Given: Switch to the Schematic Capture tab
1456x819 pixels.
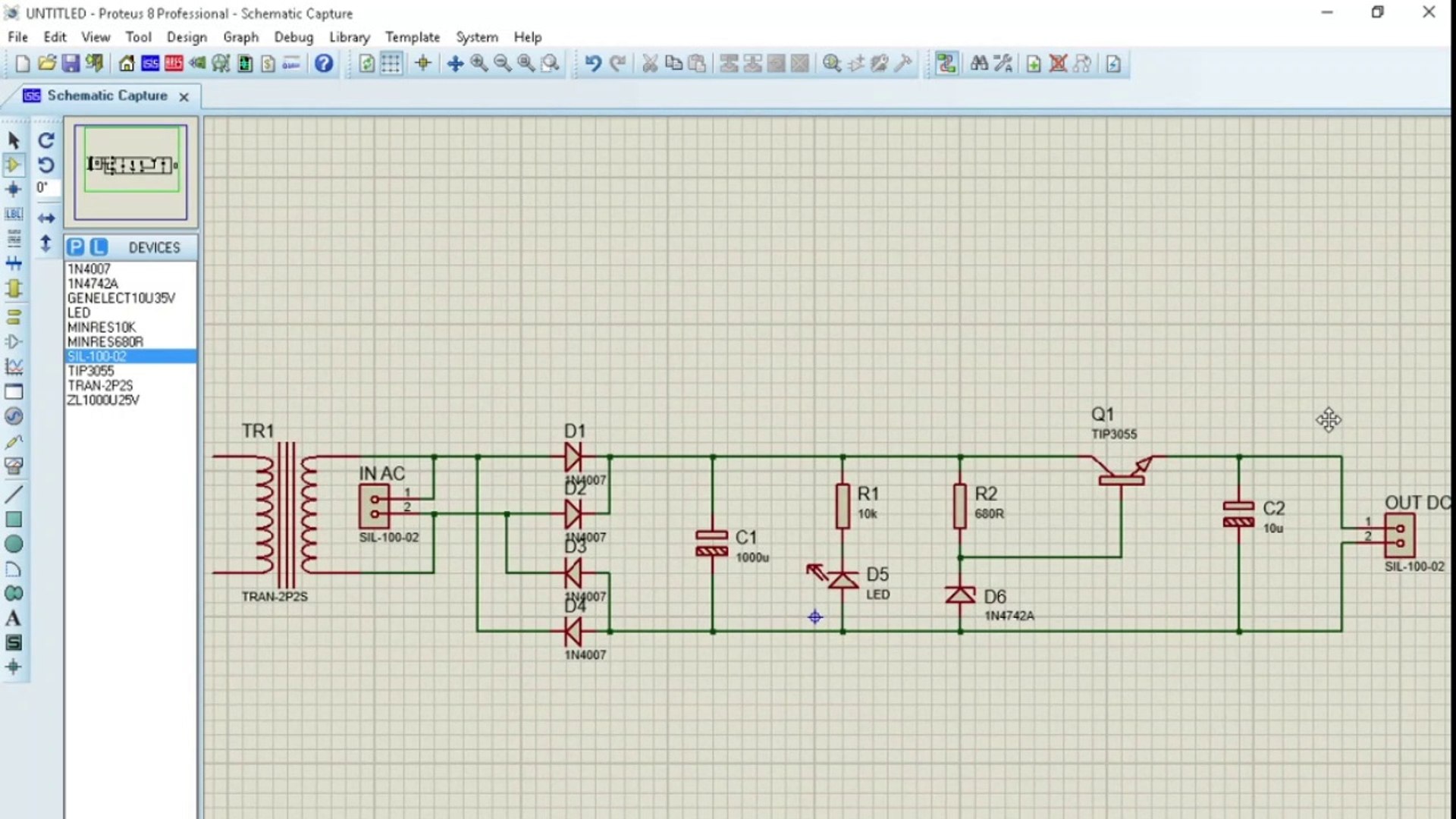Looking at the screenshot, I should click(x=106, y=96).
